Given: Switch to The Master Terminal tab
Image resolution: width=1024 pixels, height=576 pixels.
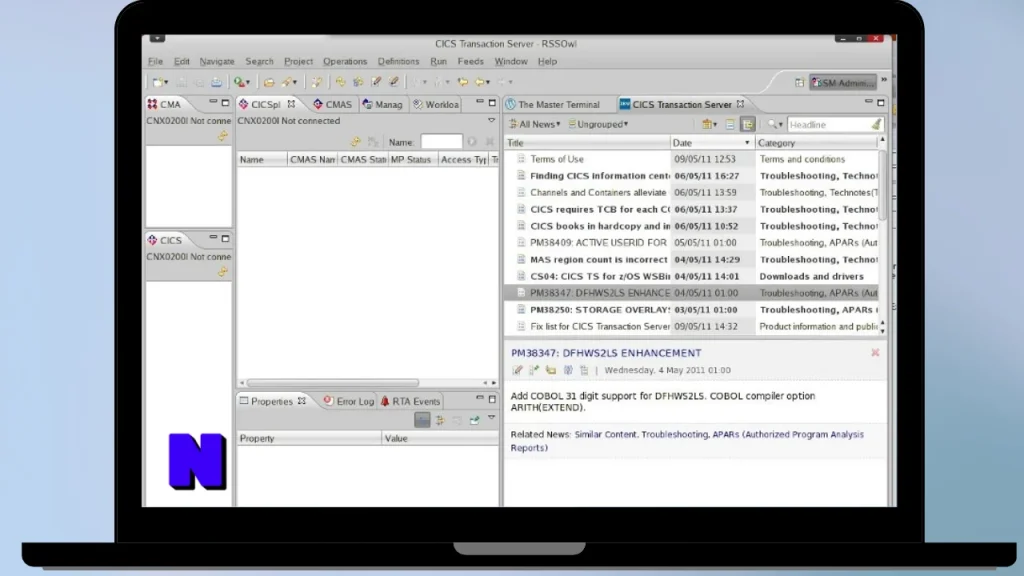Looking at the screenshot, I should pos(552,104).
